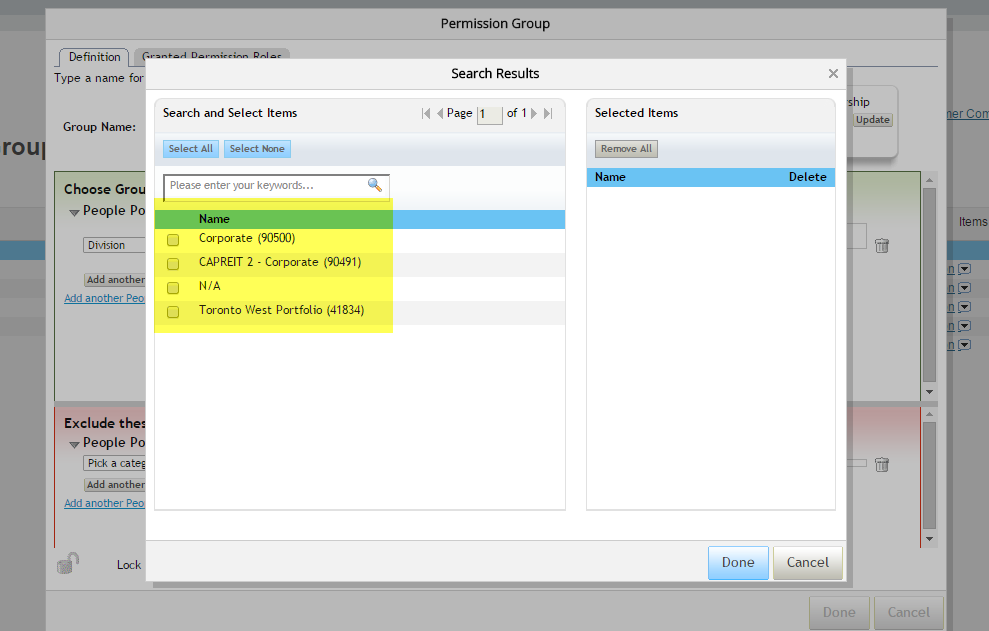Click scroll up arrow of Choose Group panel

(929, 180)
